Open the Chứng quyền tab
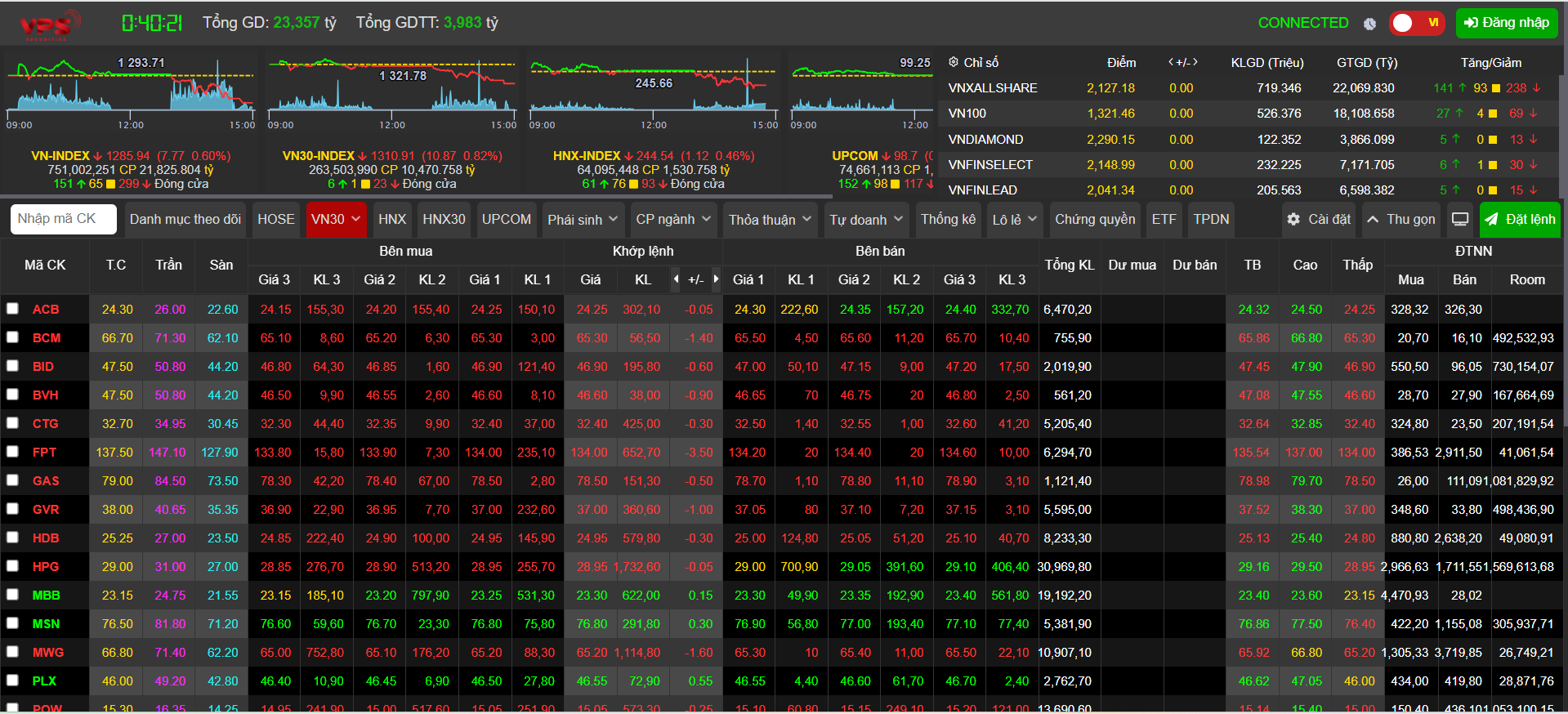Screen dimensions: 1568x714 (1095, 219)
